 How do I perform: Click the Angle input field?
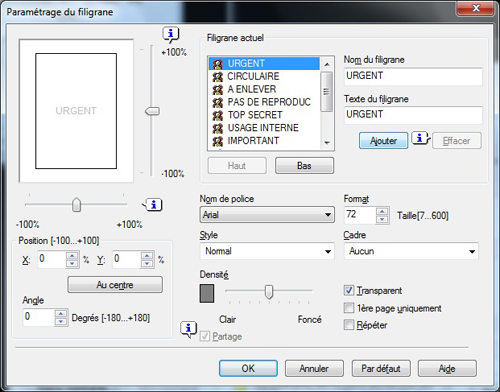39,317
